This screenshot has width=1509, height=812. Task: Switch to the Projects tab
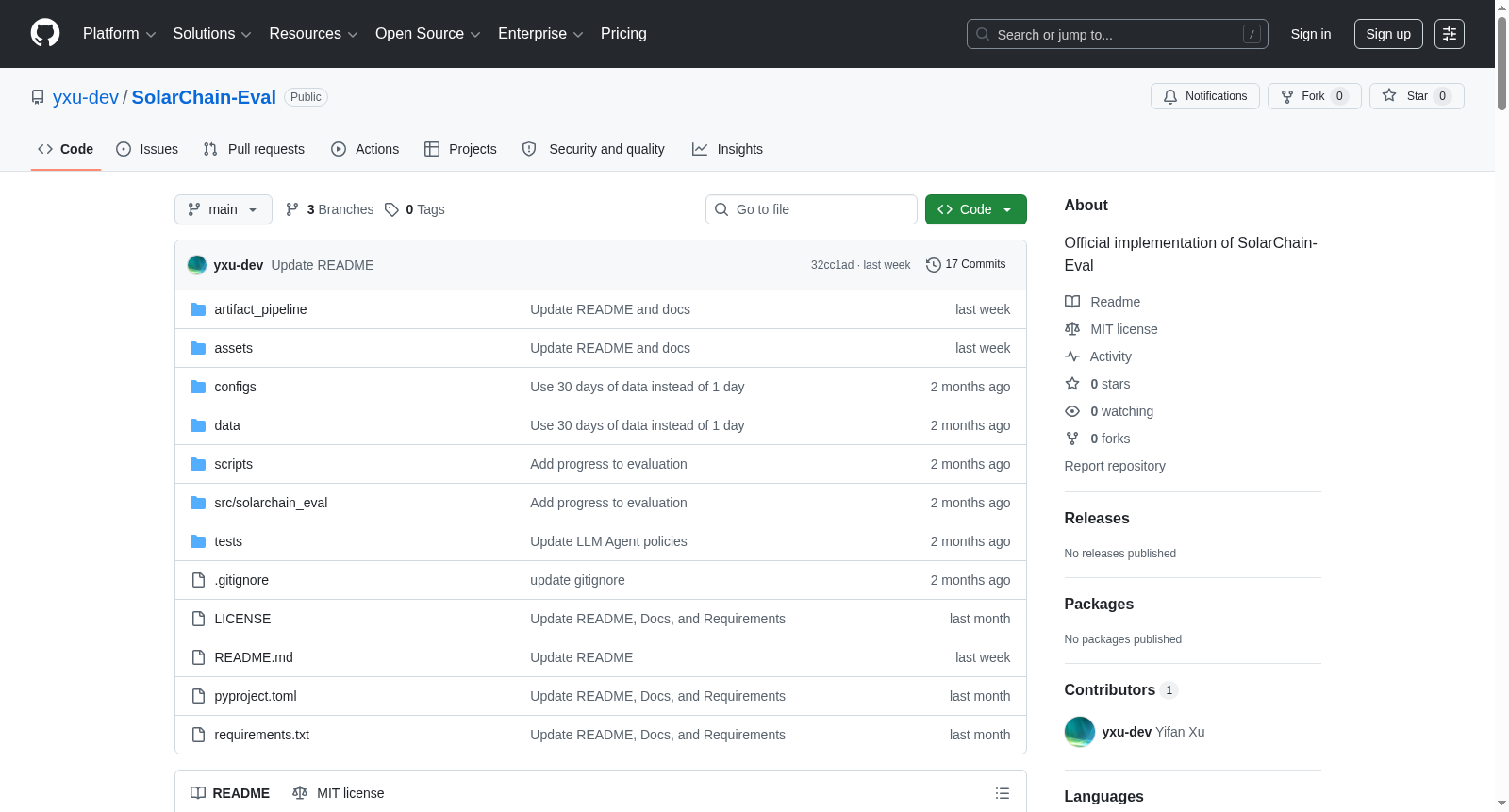click(460, 149)
